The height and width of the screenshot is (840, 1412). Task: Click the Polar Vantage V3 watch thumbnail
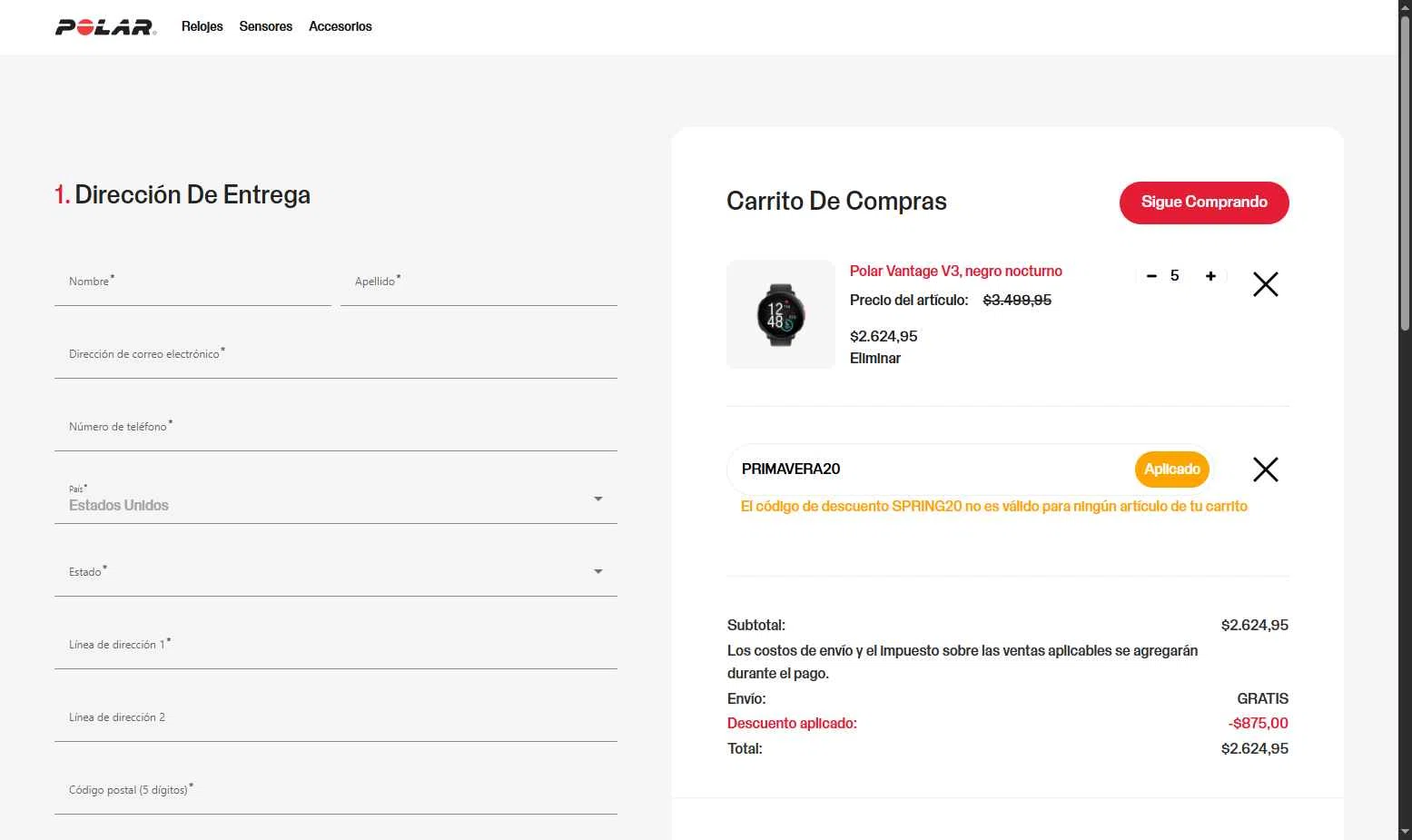tap(781, 314)
